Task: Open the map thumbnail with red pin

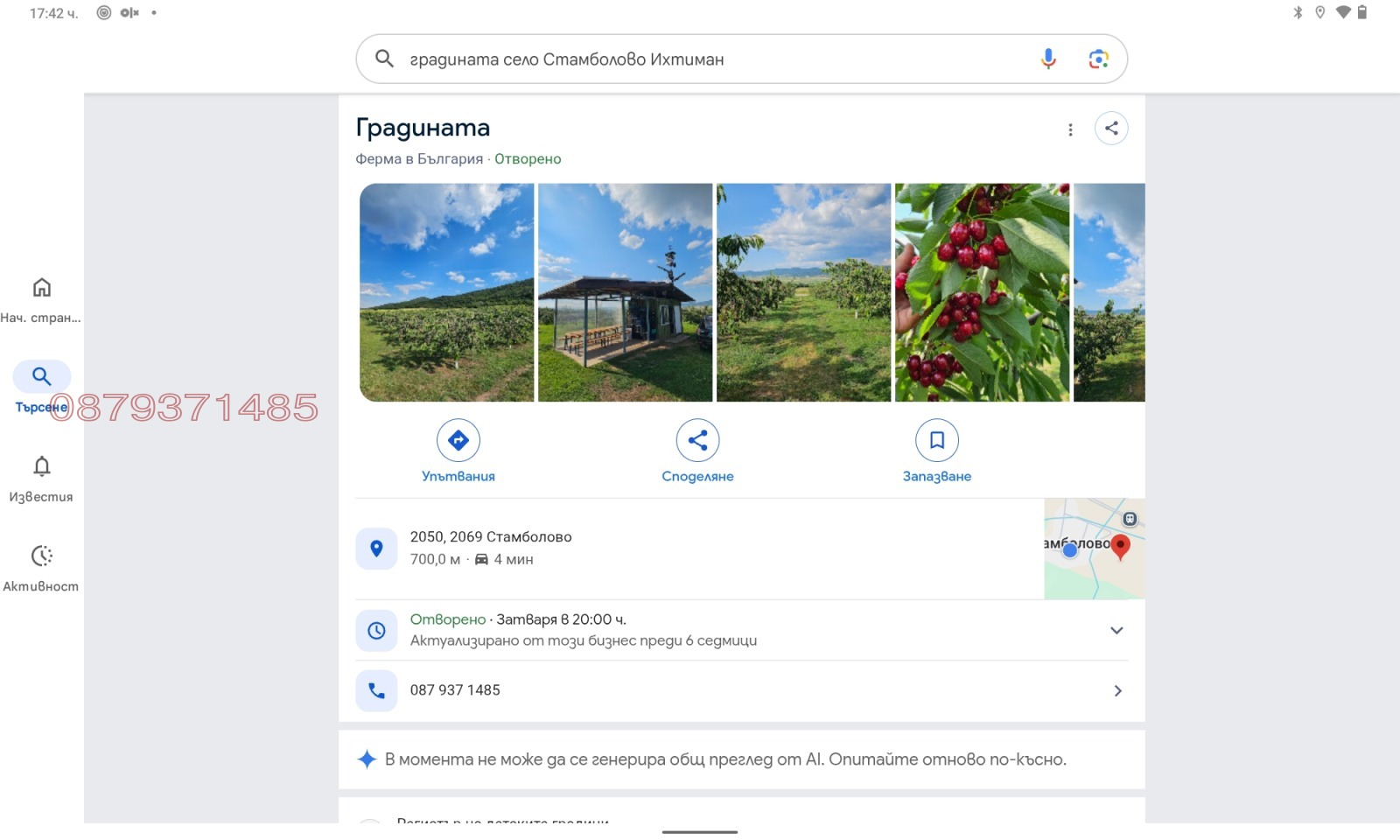Action: 1094,549
